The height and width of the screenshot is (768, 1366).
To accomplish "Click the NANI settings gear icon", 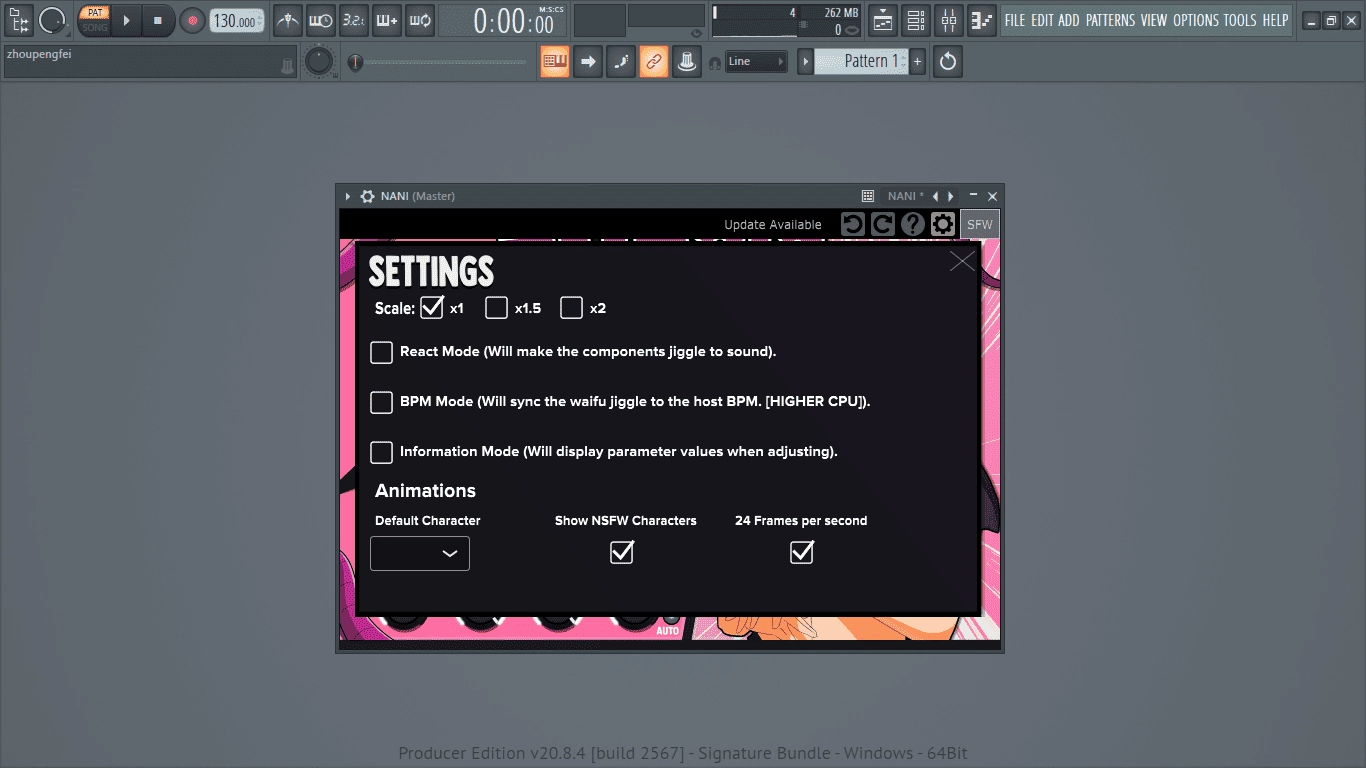I will pos(943,224).
